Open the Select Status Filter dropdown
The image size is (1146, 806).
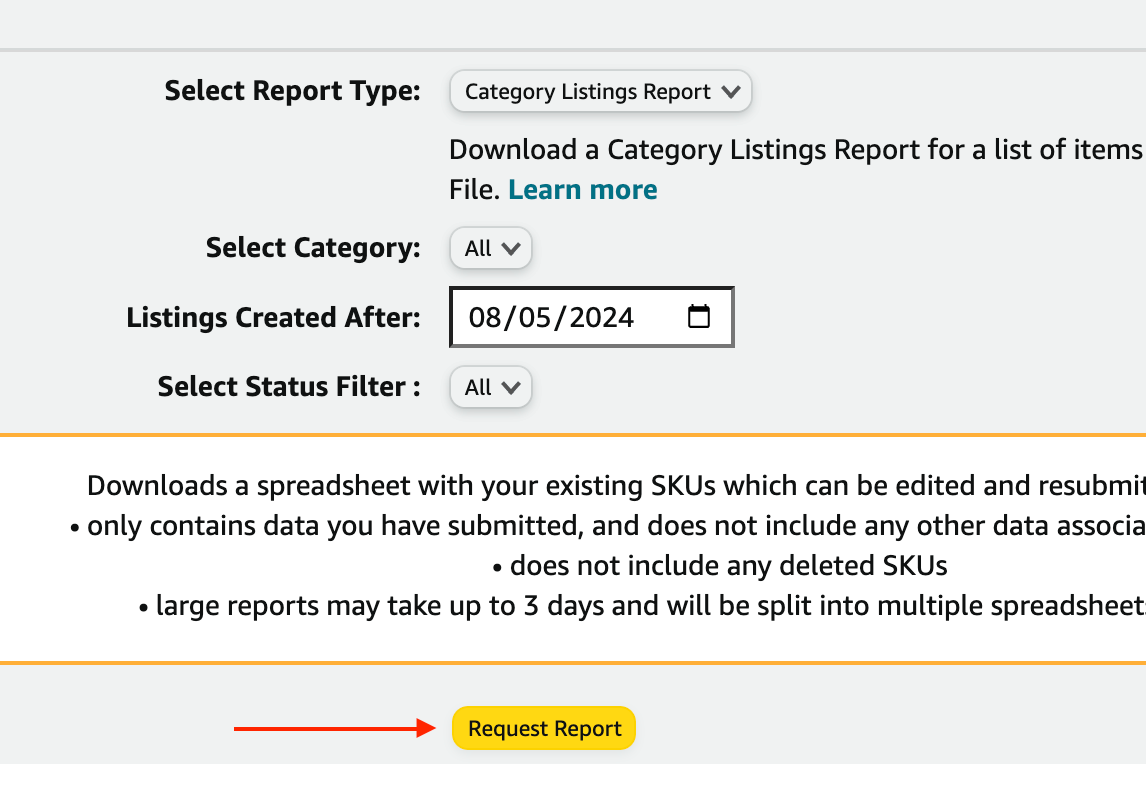click(x=490, y=387)
